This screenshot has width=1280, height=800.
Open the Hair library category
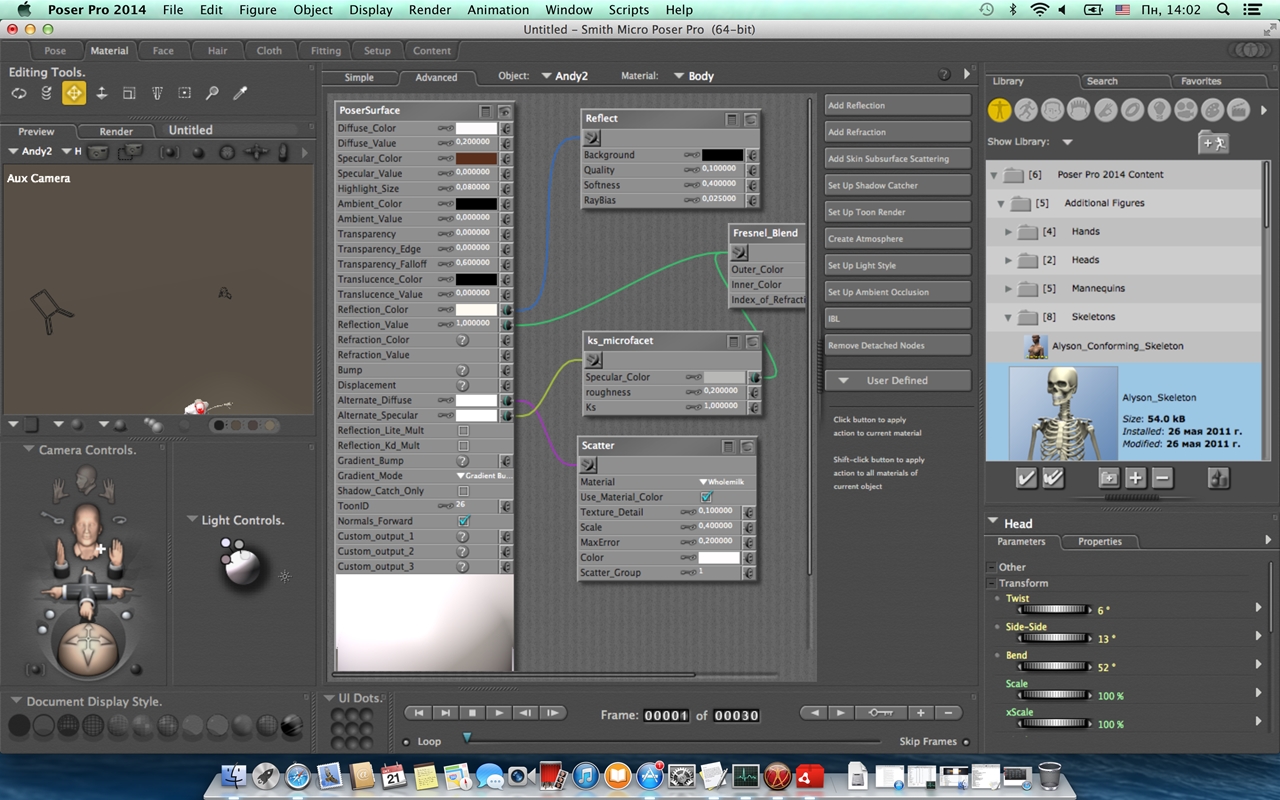pos(1079,109)
